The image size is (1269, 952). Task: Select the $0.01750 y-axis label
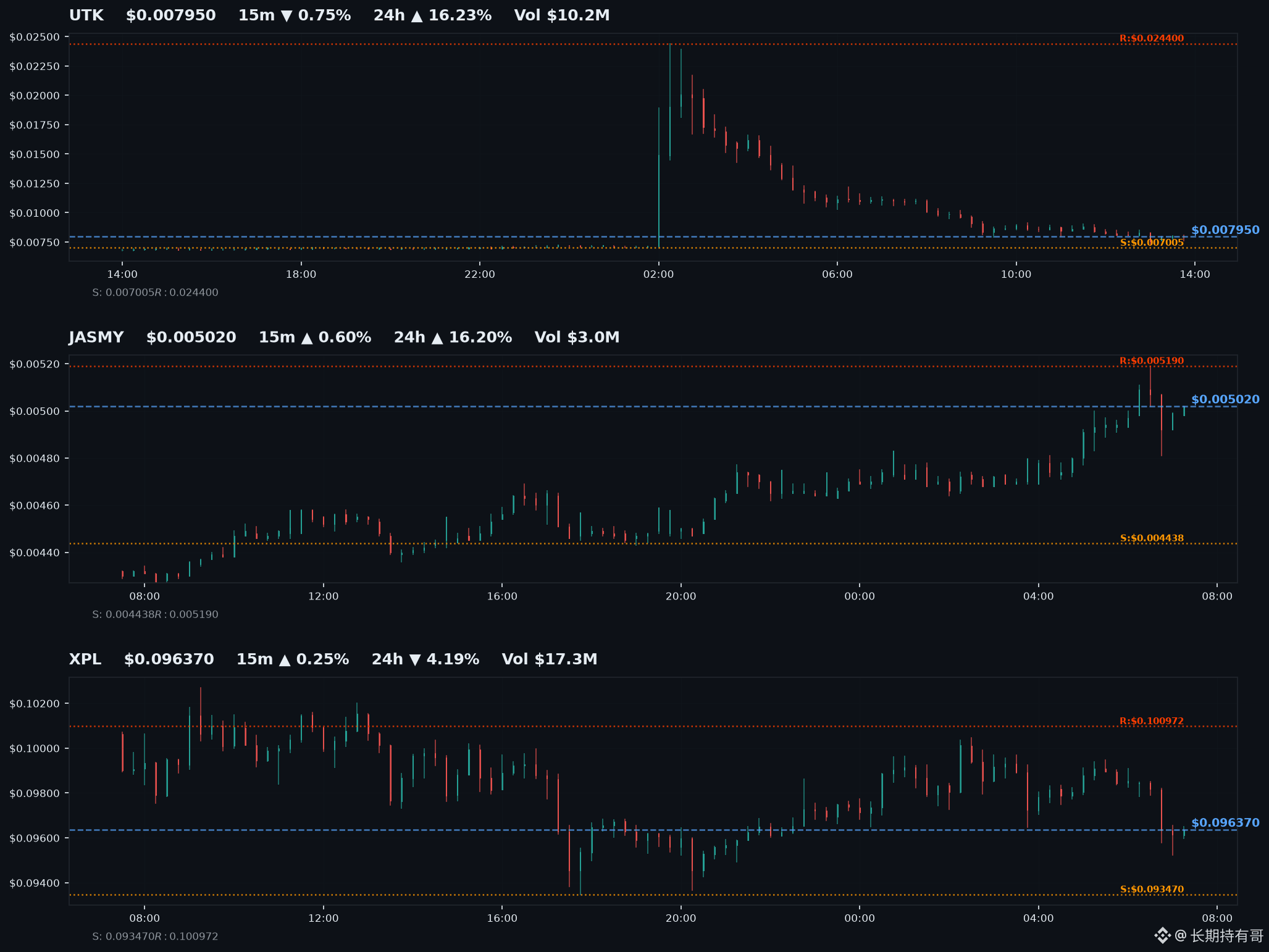point(35,125)
